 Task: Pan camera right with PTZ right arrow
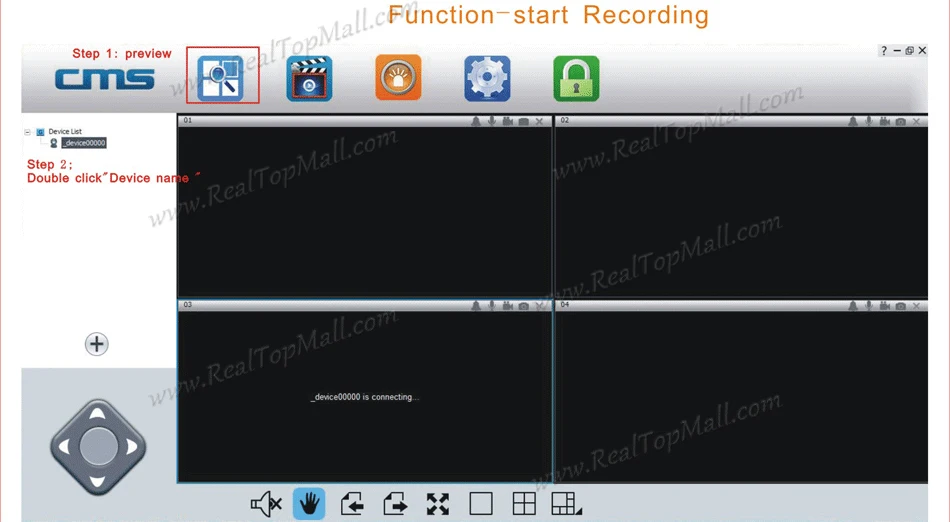(x=131, y=448)
